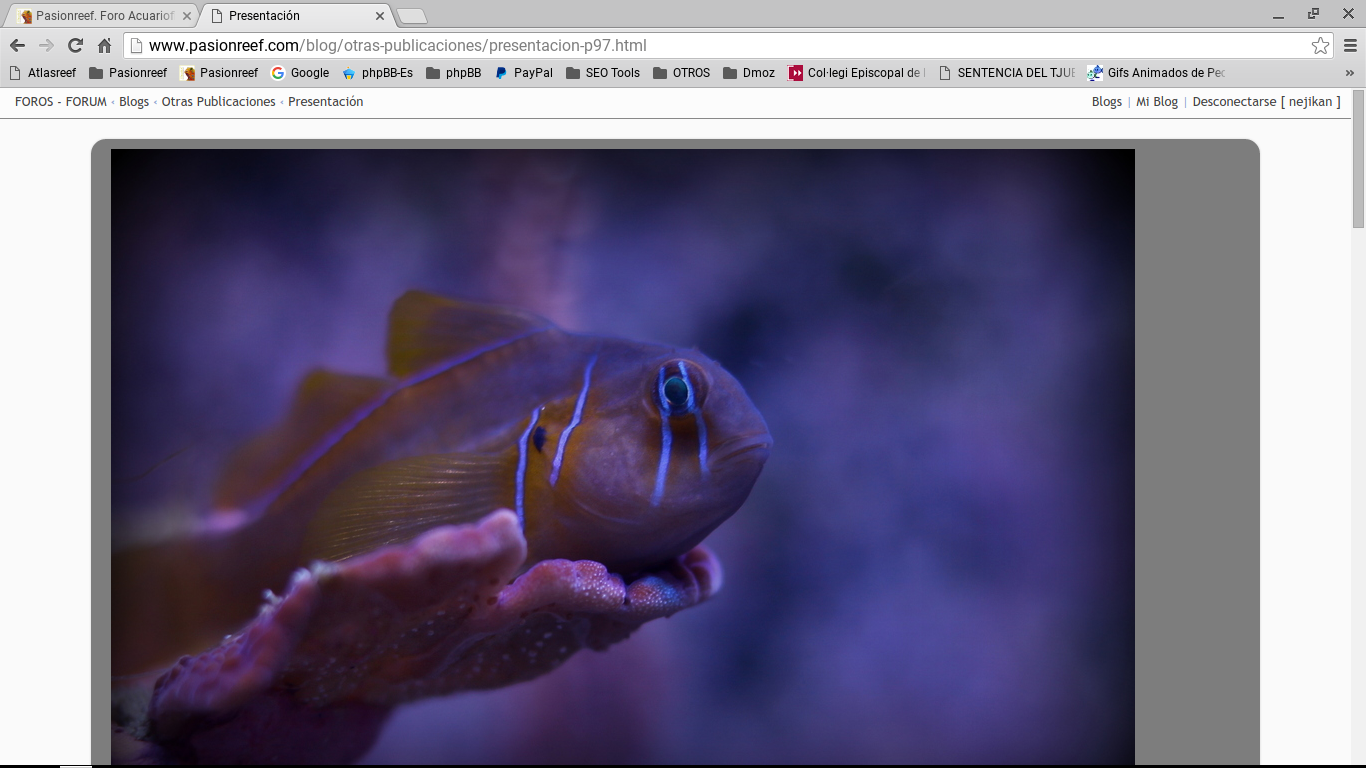Viewport: 1366px width, 768px height.
Task: Open the Google bookmark
Action: pyautogui.click(x=300, y=73)
